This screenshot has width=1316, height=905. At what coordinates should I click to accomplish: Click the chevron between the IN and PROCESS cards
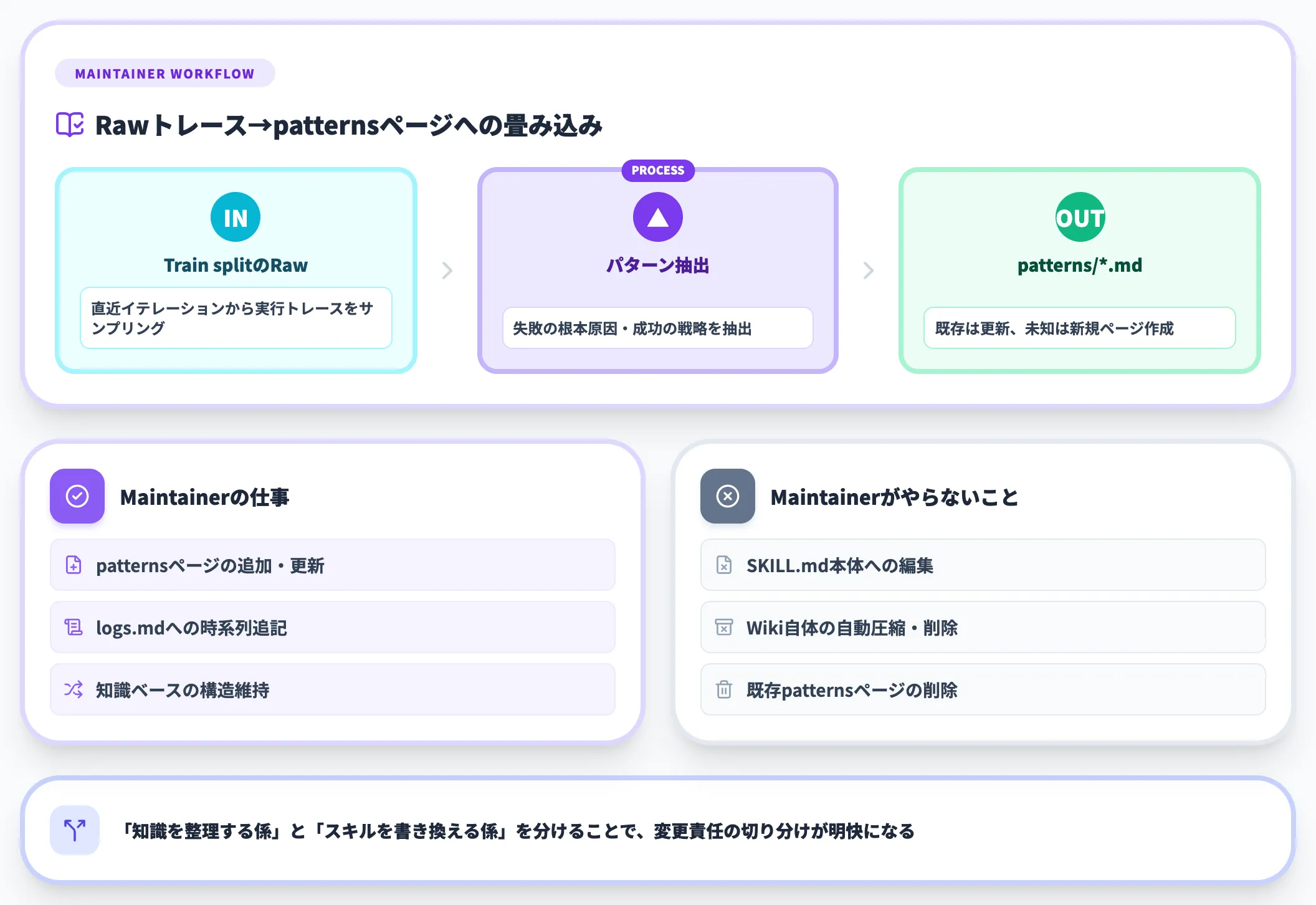pyautogui.click(x=447, y=271)
